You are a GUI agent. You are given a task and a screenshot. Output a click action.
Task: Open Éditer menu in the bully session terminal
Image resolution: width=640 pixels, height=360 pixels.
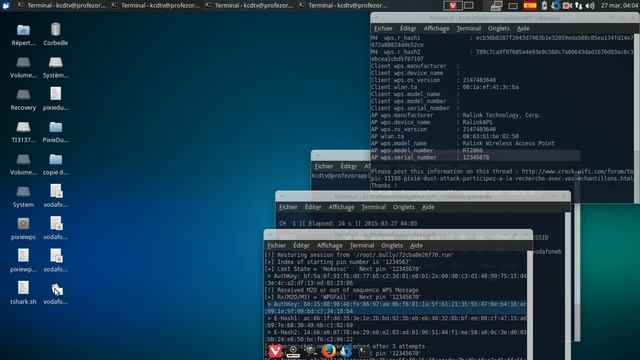pyautogui.click(x=301, y=246)
